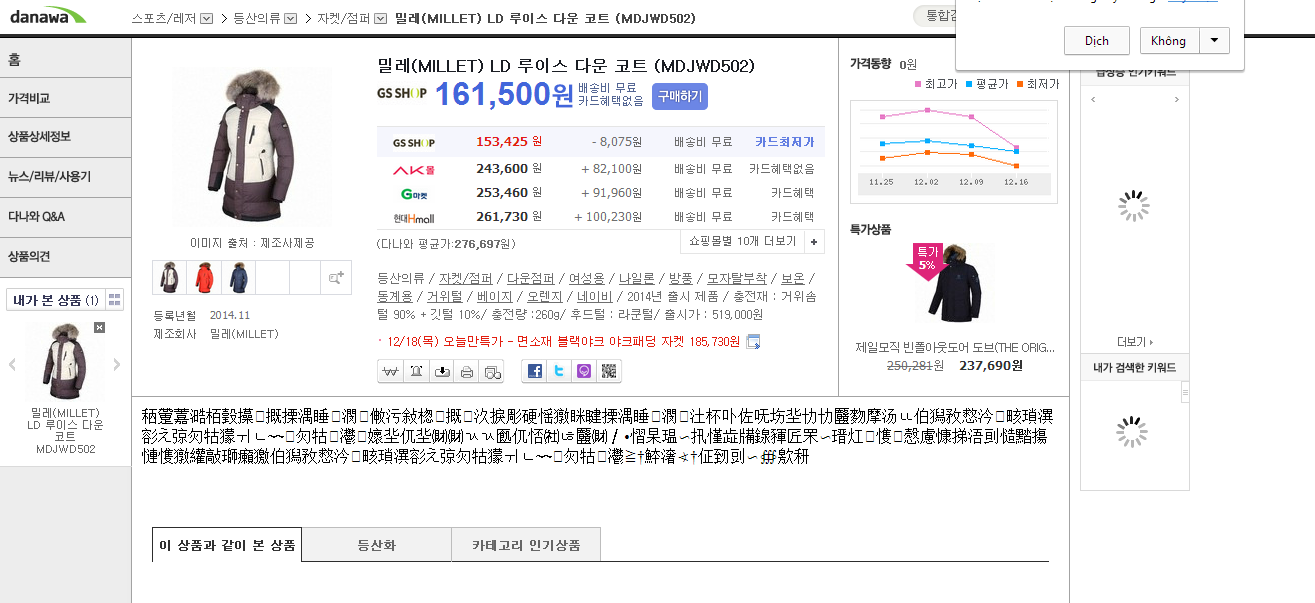The image size is (1315, 603).
Task: Expand more shopping malls with the plus button
Action: point(815,242)
